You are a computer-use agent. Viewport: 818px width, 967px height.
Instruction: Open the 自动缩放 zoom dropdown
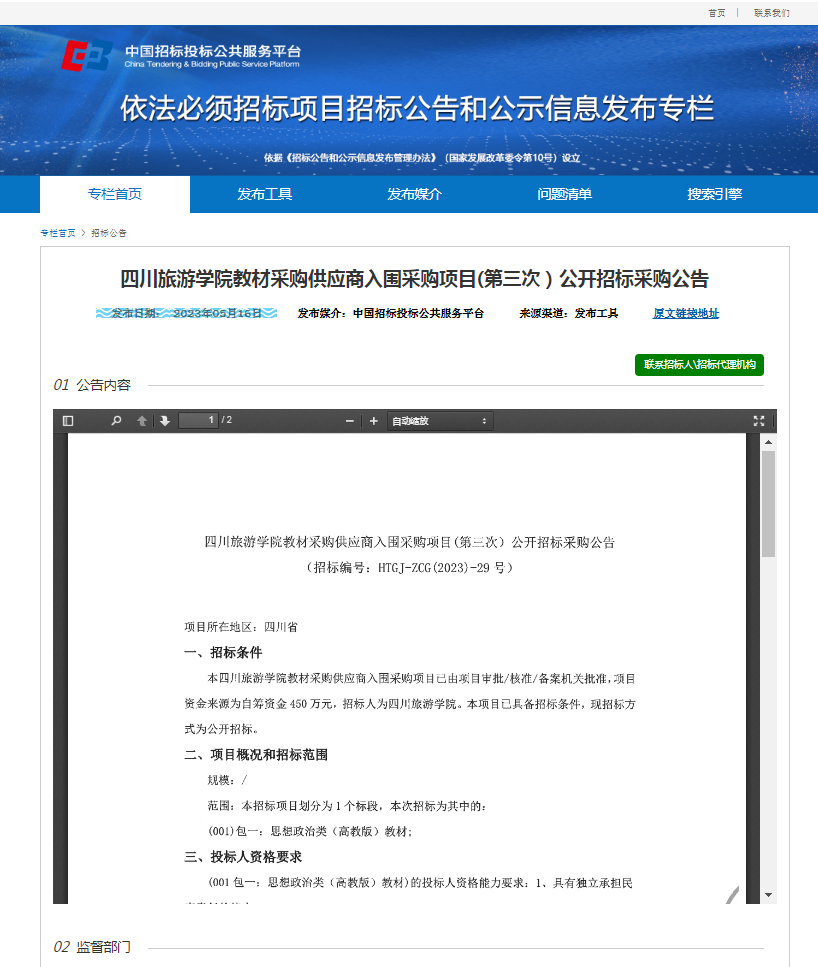[x=440, y=421]
